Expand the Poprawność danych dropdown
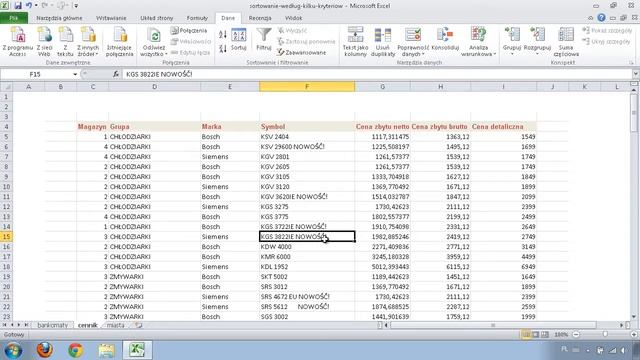The image size is (640, 360). tap(413, 51)
